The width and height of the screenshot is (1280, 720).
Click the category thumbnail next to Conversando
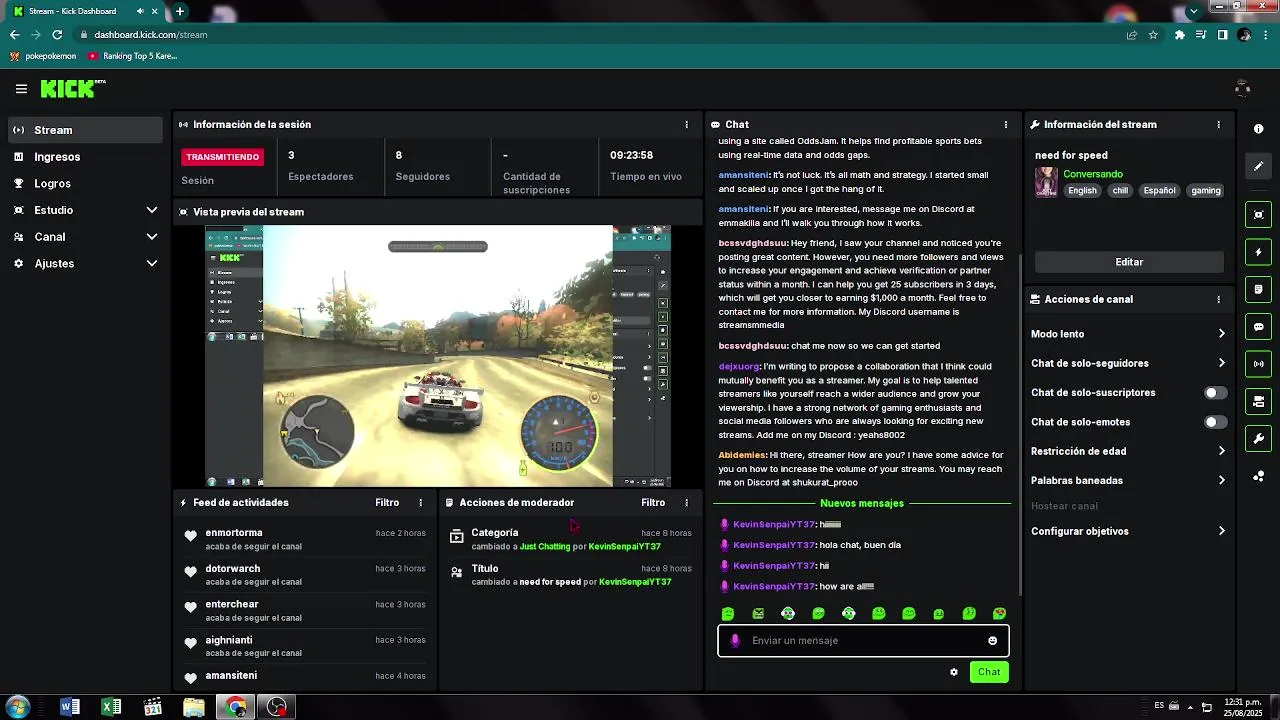coord(1046,182)
